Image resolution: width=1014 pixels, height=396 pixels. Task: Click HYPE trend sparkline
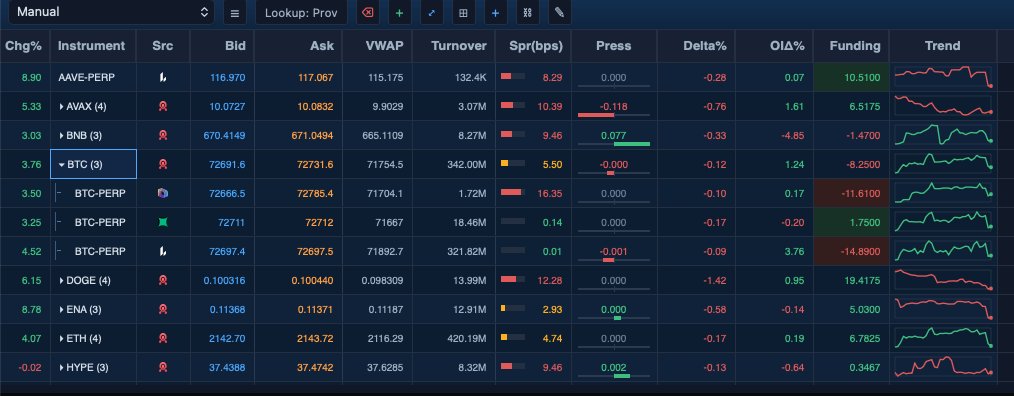click(x=943, y=367)
